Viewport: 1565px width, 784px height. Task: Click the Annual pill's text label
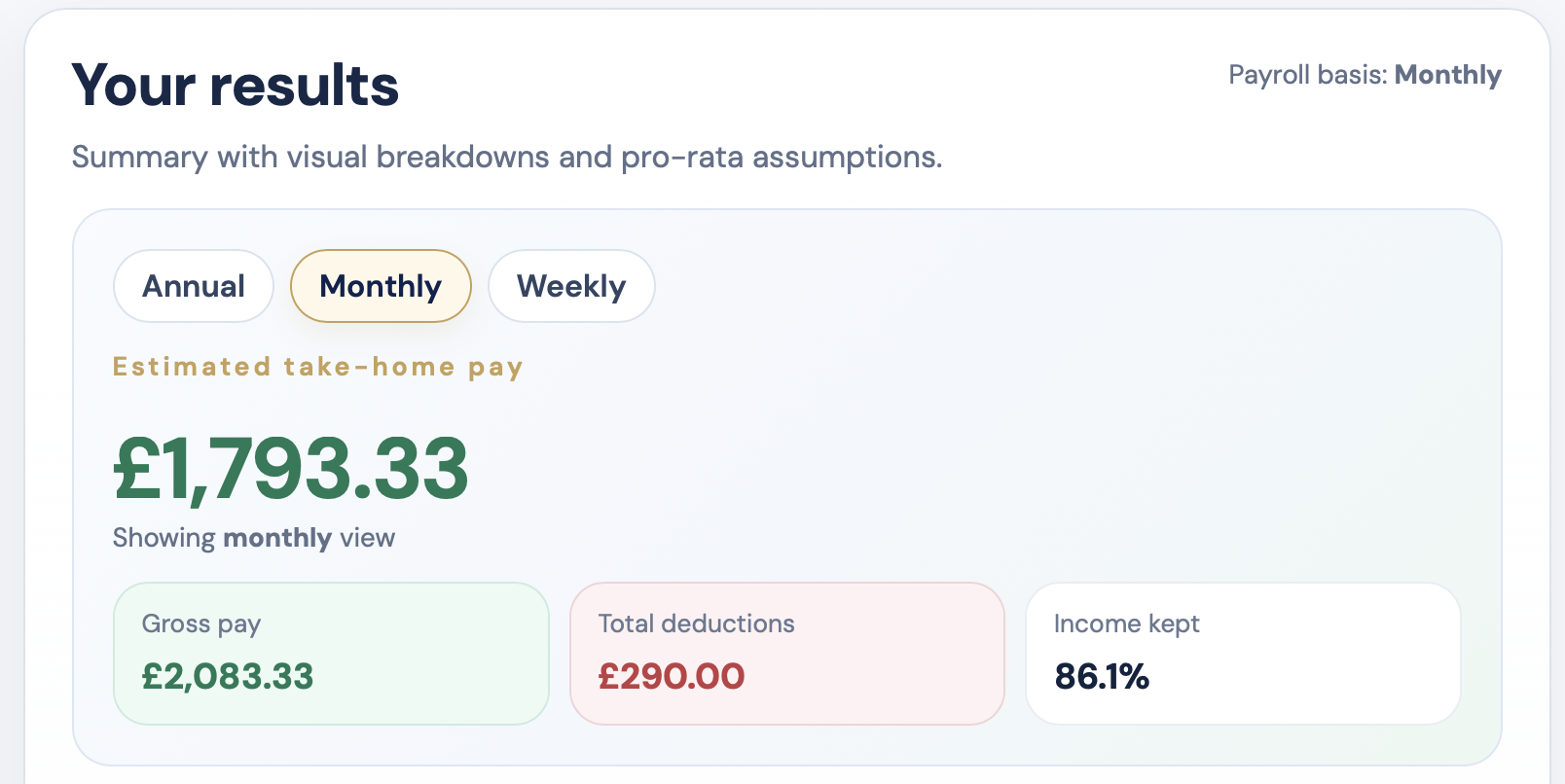193,285
